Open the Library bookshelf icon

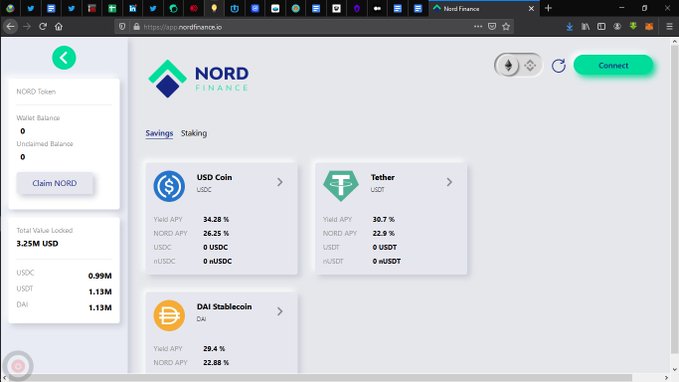pyautogui.click(x=585, y=26)
